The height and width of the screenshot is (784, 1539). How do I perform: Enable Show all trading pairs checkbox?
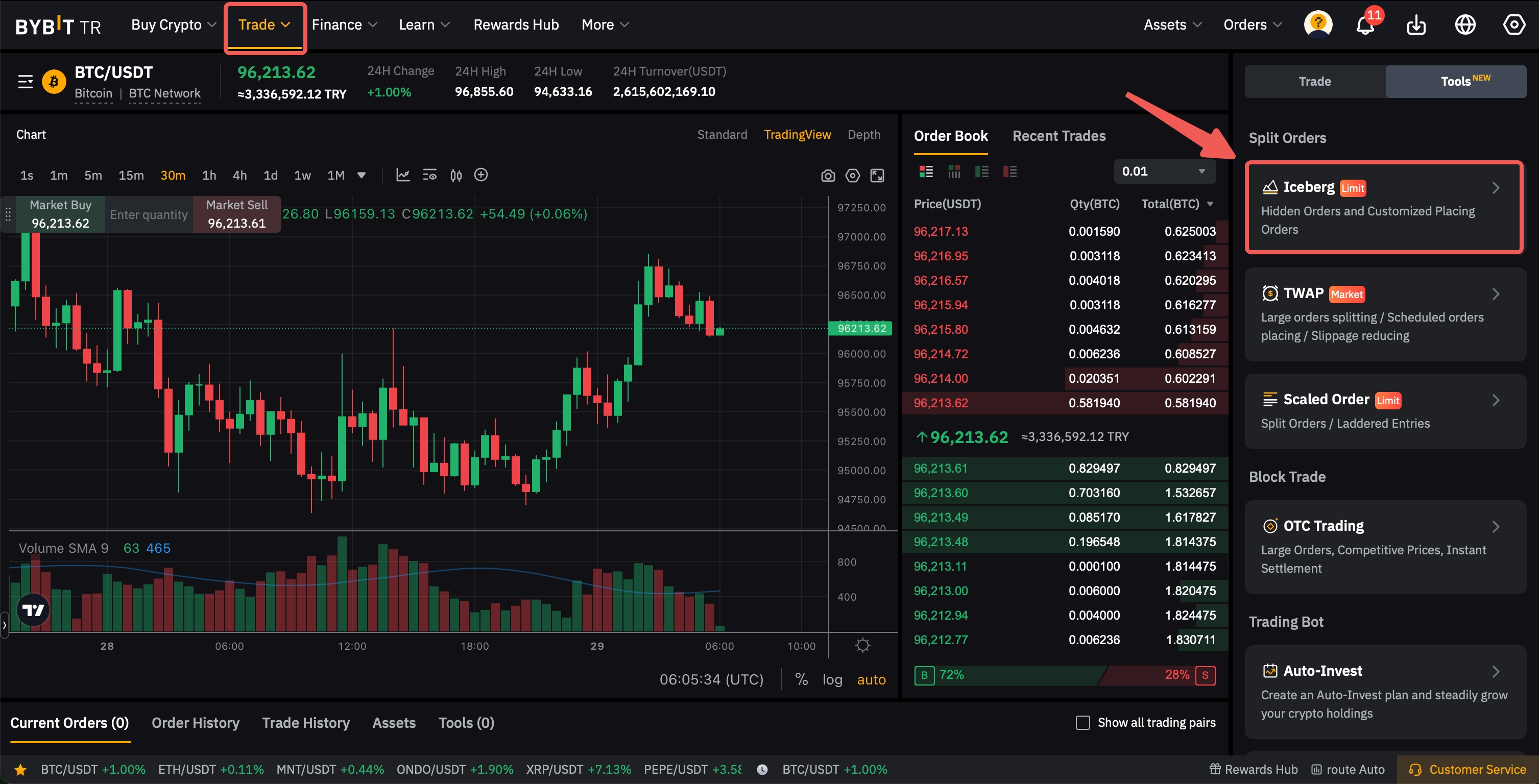(1083, 723)
